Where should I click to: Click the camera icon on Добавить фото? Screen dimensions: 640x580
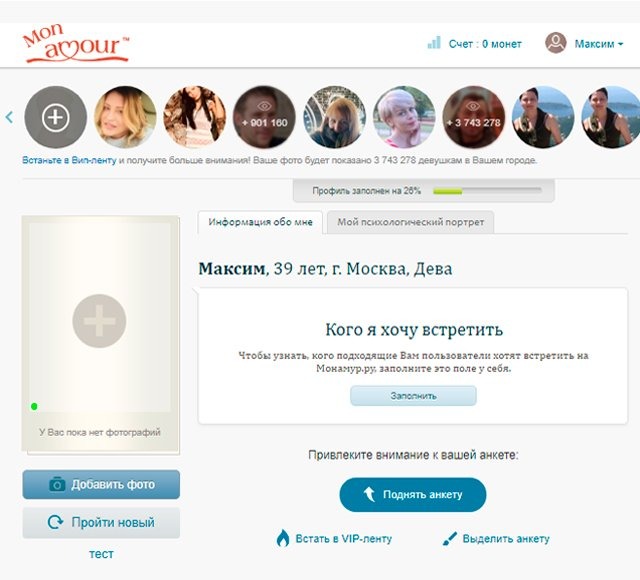coord(57,484)
